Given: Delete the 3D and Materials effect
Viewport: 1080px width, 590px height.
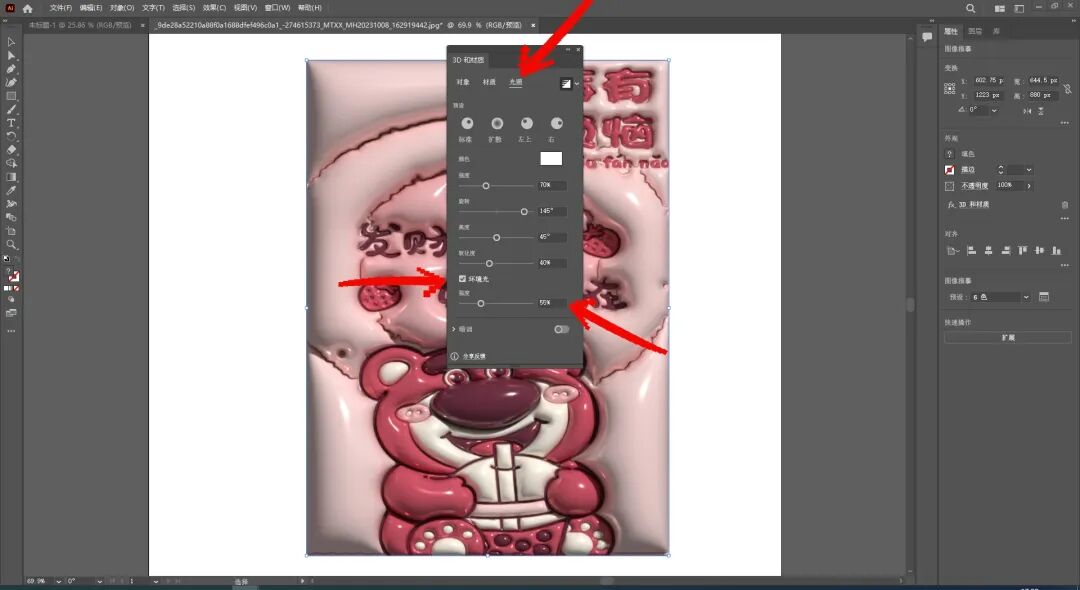Looking at the screenshot, I should pos(1065,205).
